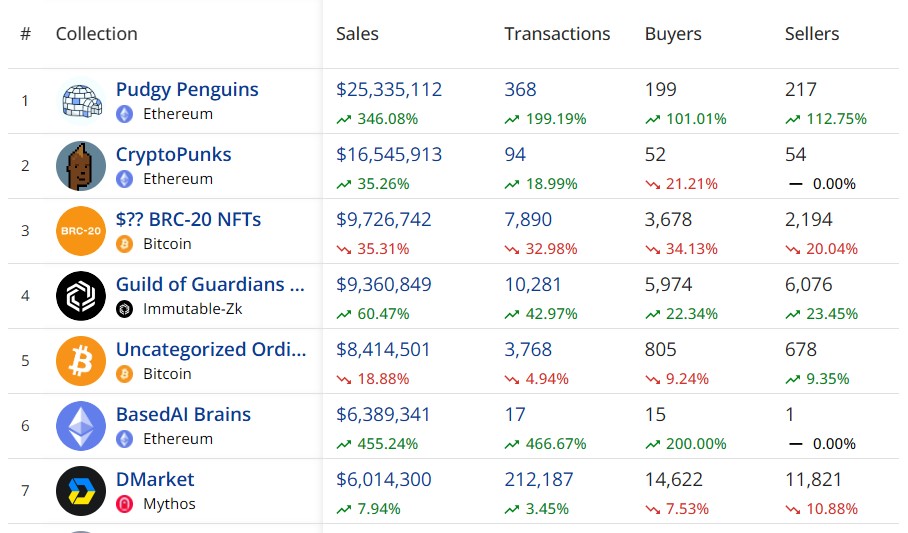Sort table by Buyers column header

tap(673, 34)
